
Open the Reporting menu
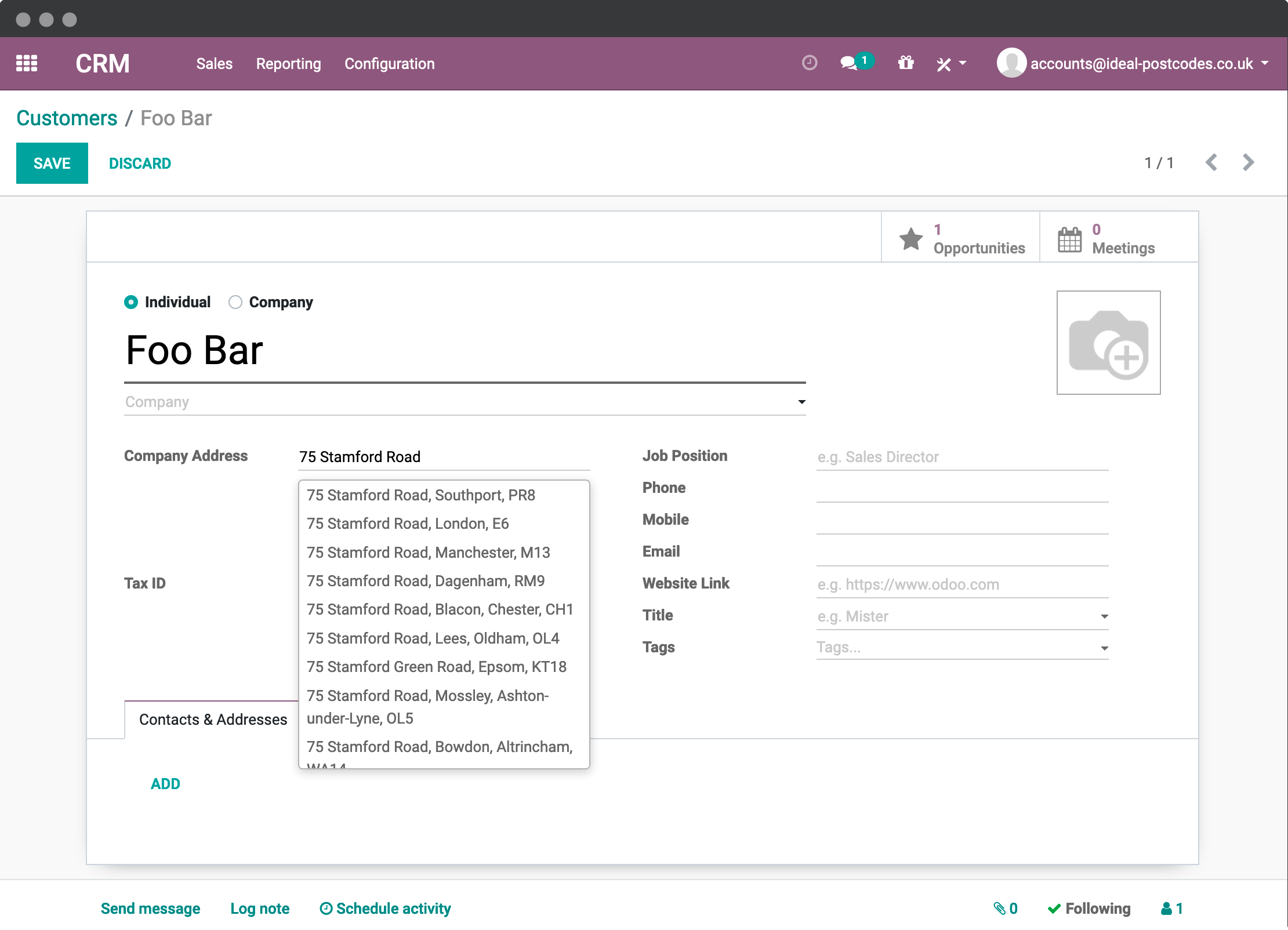(x=288, y=64)
